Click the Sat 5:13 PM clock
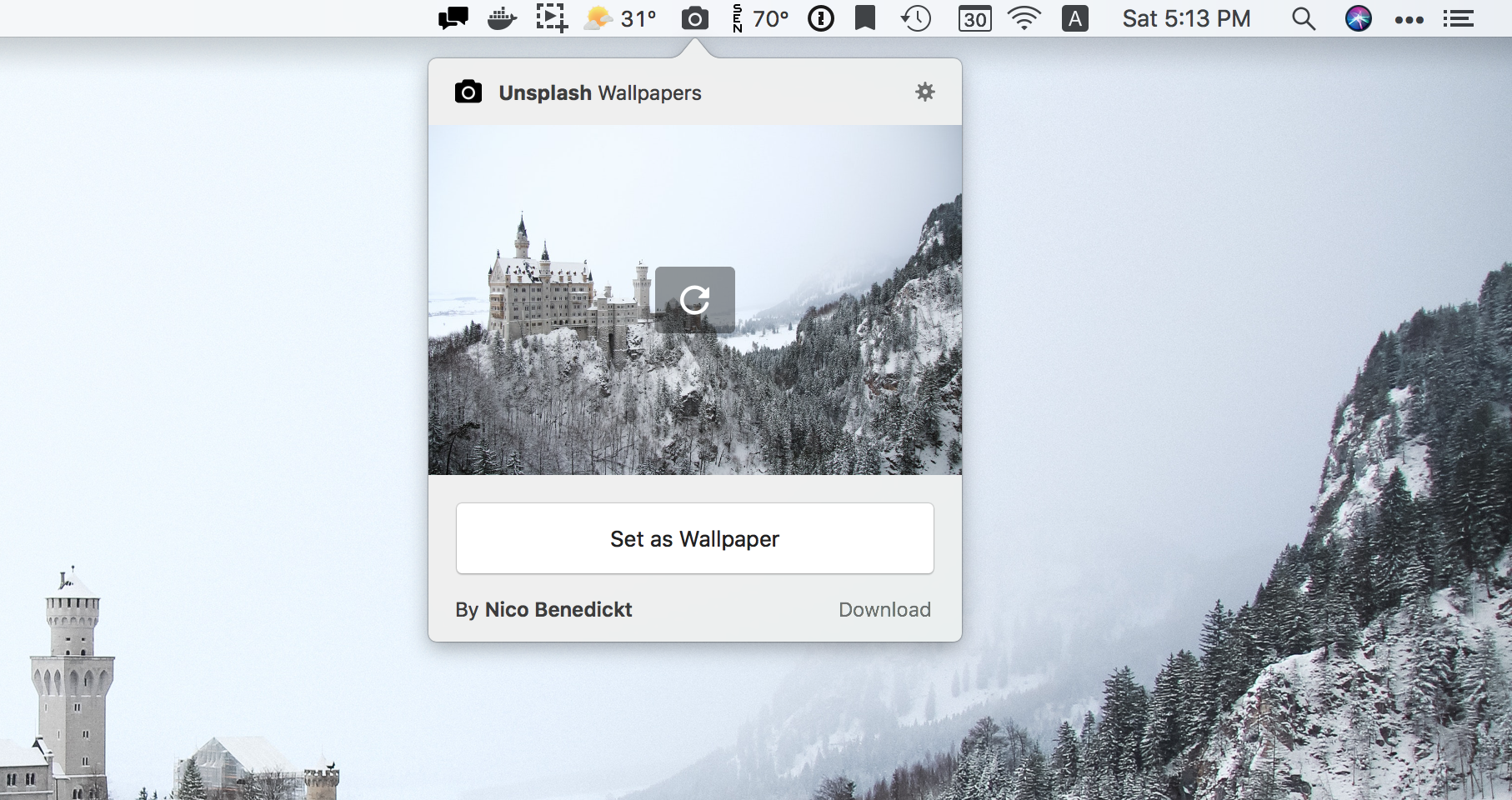The image size is (1512, 800). pos(1186,18)
